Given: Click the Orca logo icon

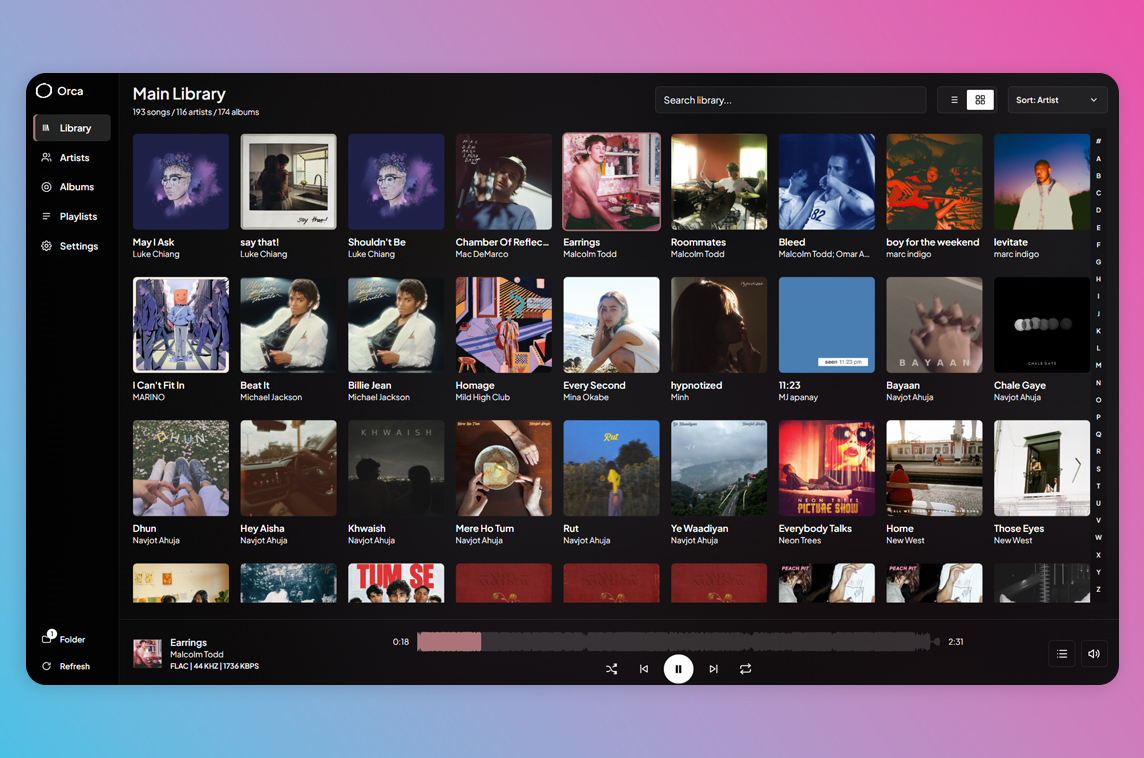Looking at the screenshot, I should click(x=44, y=90).
